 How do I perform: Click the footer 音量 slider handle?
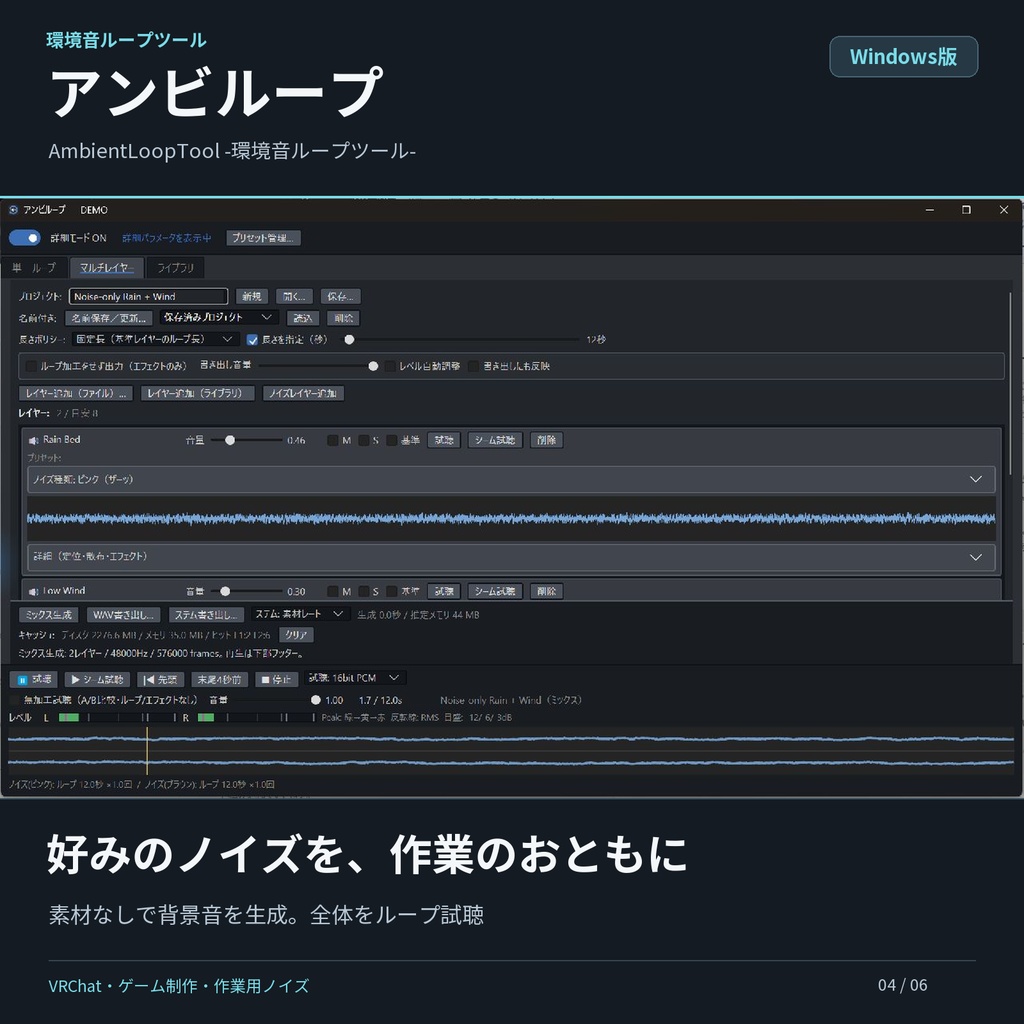tap(316, 700)
